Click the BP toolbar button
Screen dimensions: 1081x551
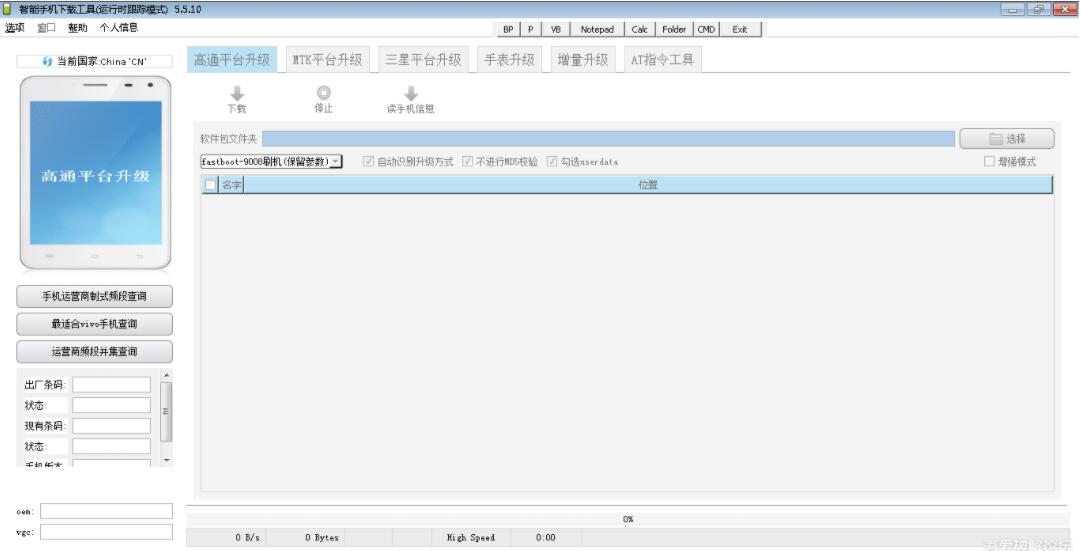(509, 29)
